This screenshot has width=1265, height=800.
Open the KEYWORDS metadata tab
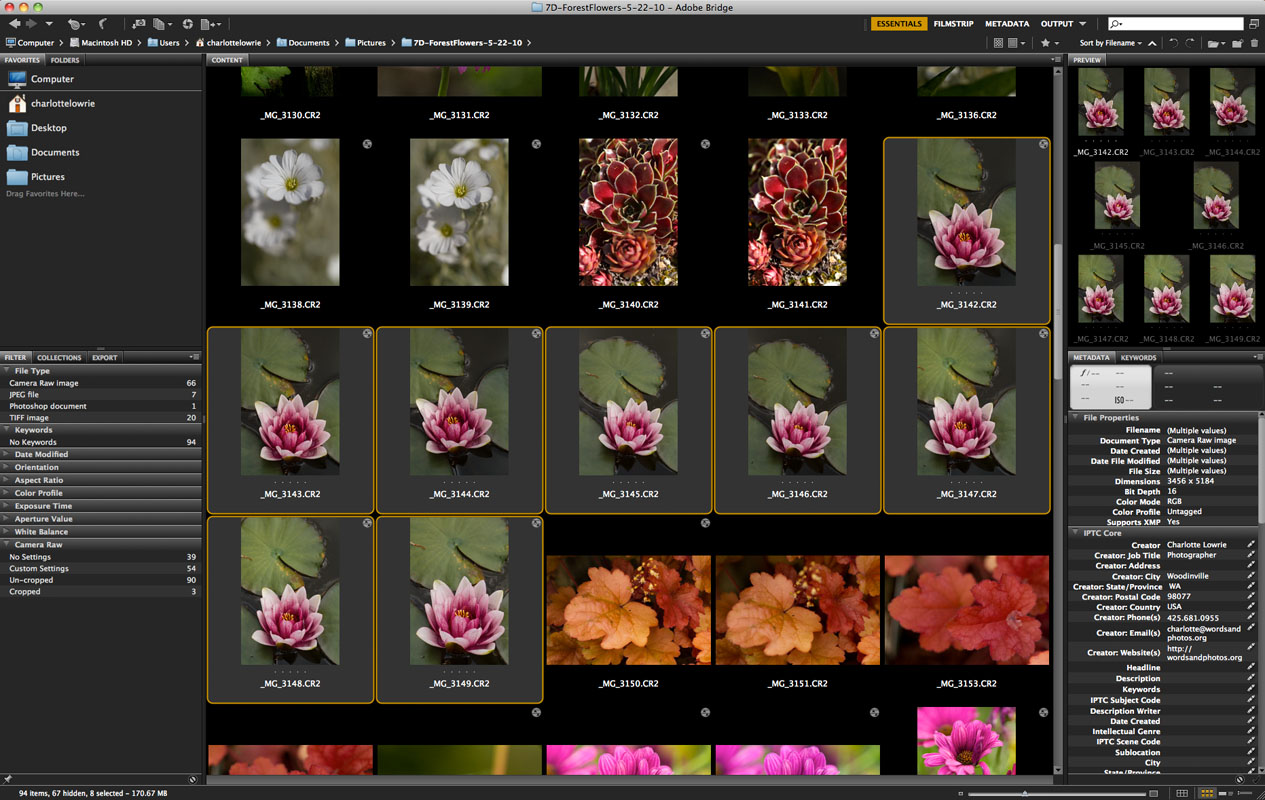click(x=1138, y=357)
